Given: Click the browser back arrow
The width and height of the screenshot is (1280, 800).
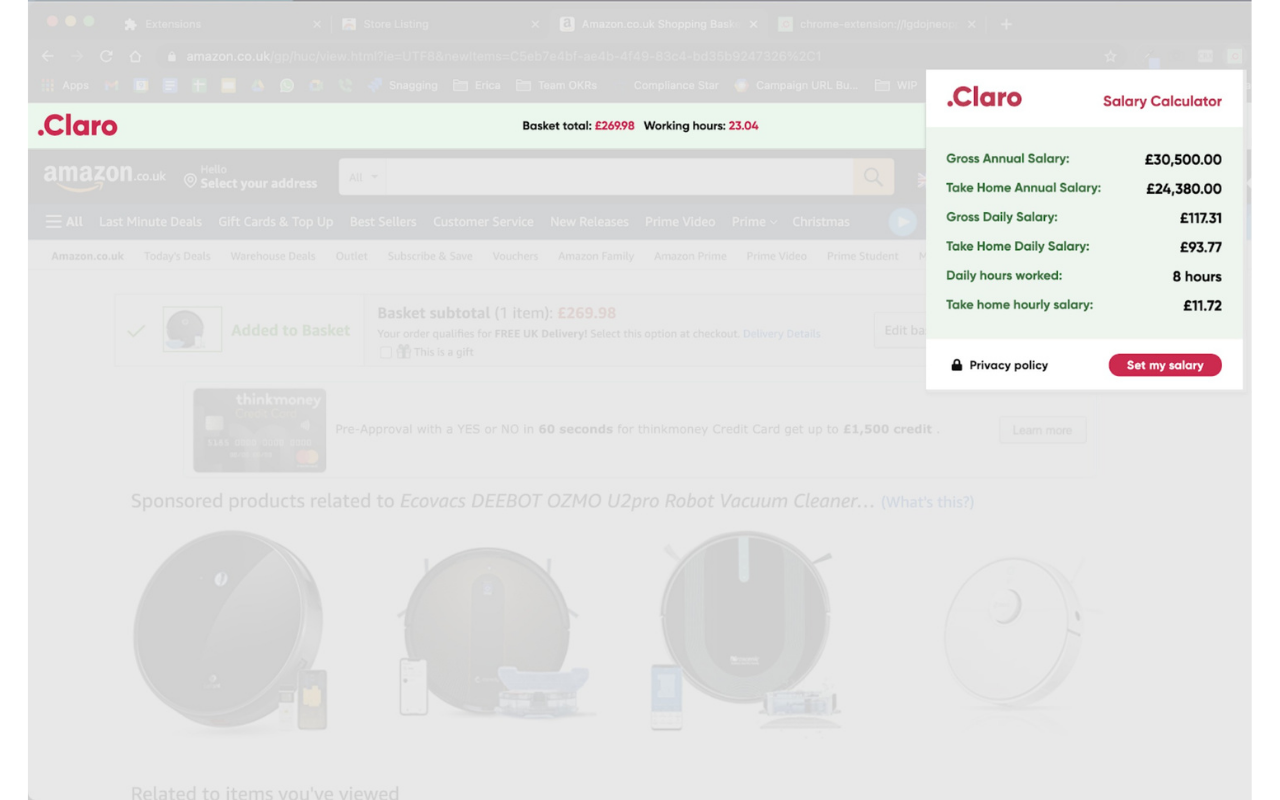Looking at the screenshot, I should (48, 57).
